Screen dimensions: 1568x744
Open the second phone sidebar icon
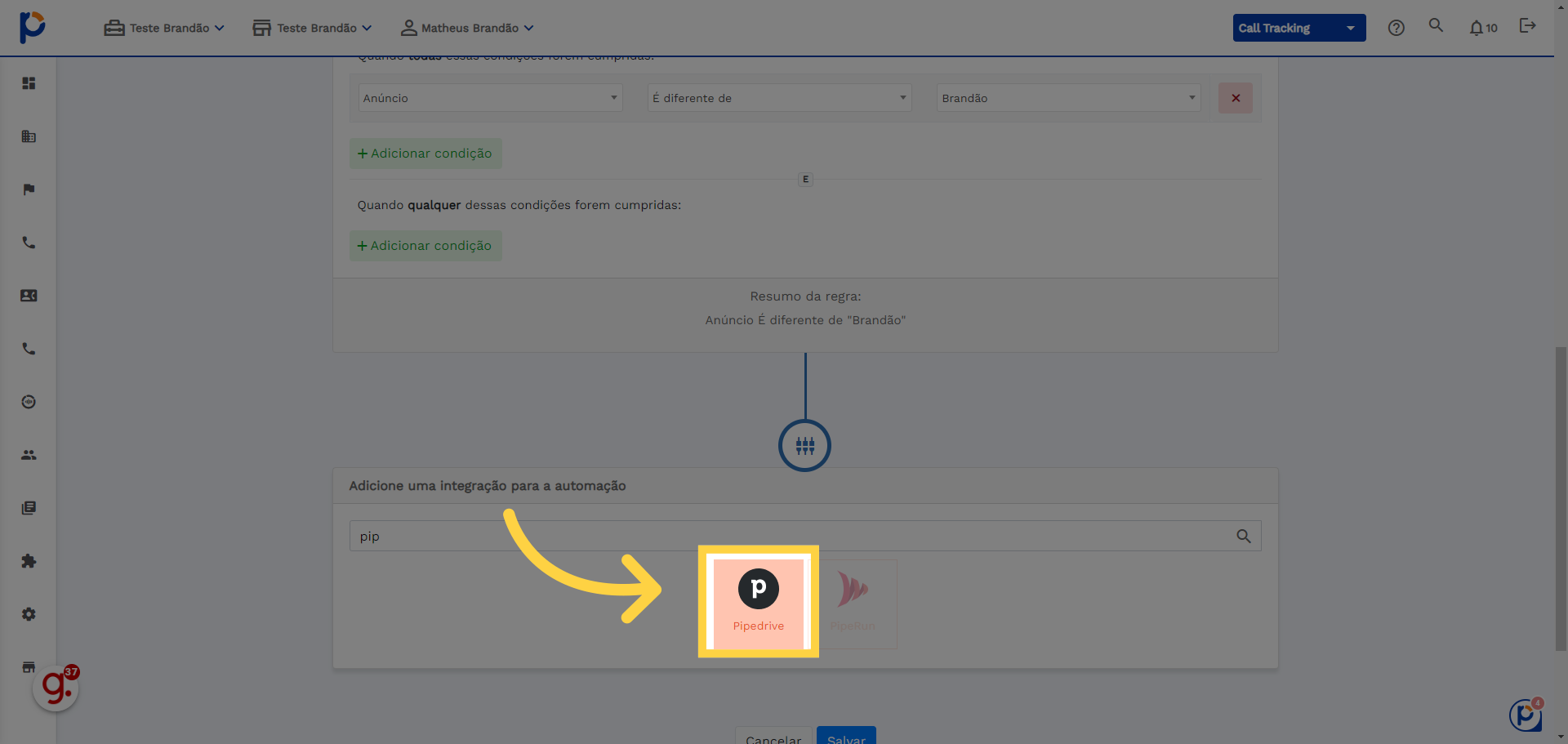click(29, 349)
